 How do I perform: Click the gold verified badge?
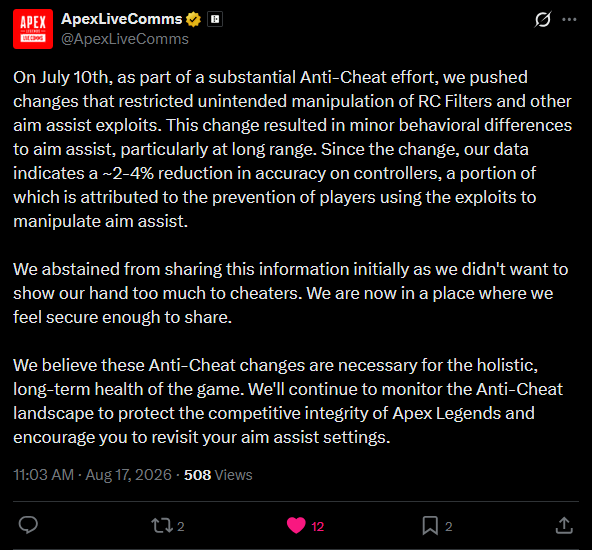click(193, 19)
